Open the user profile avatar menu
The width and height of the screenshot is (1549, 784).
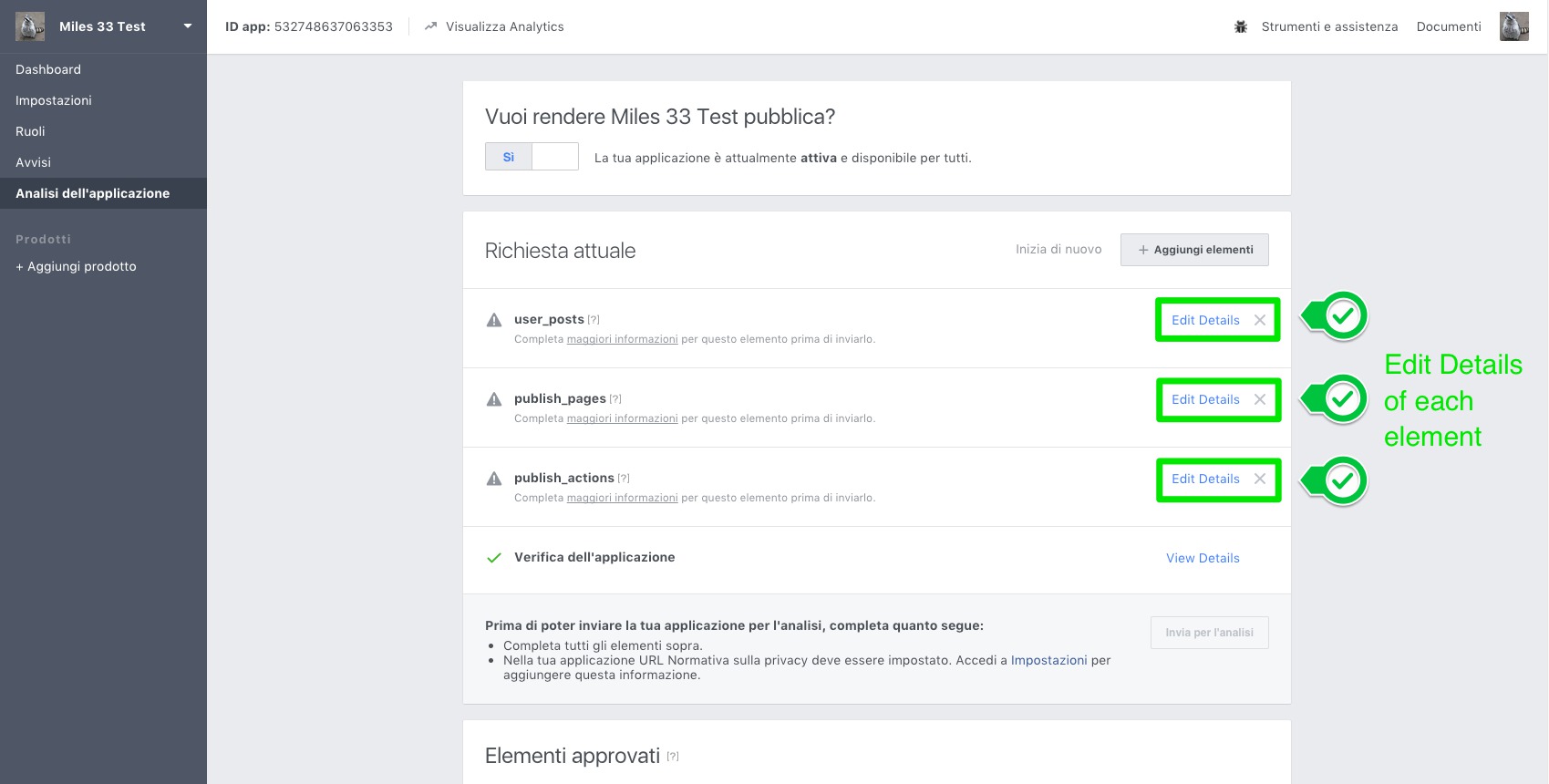[x=1513, y=26]
